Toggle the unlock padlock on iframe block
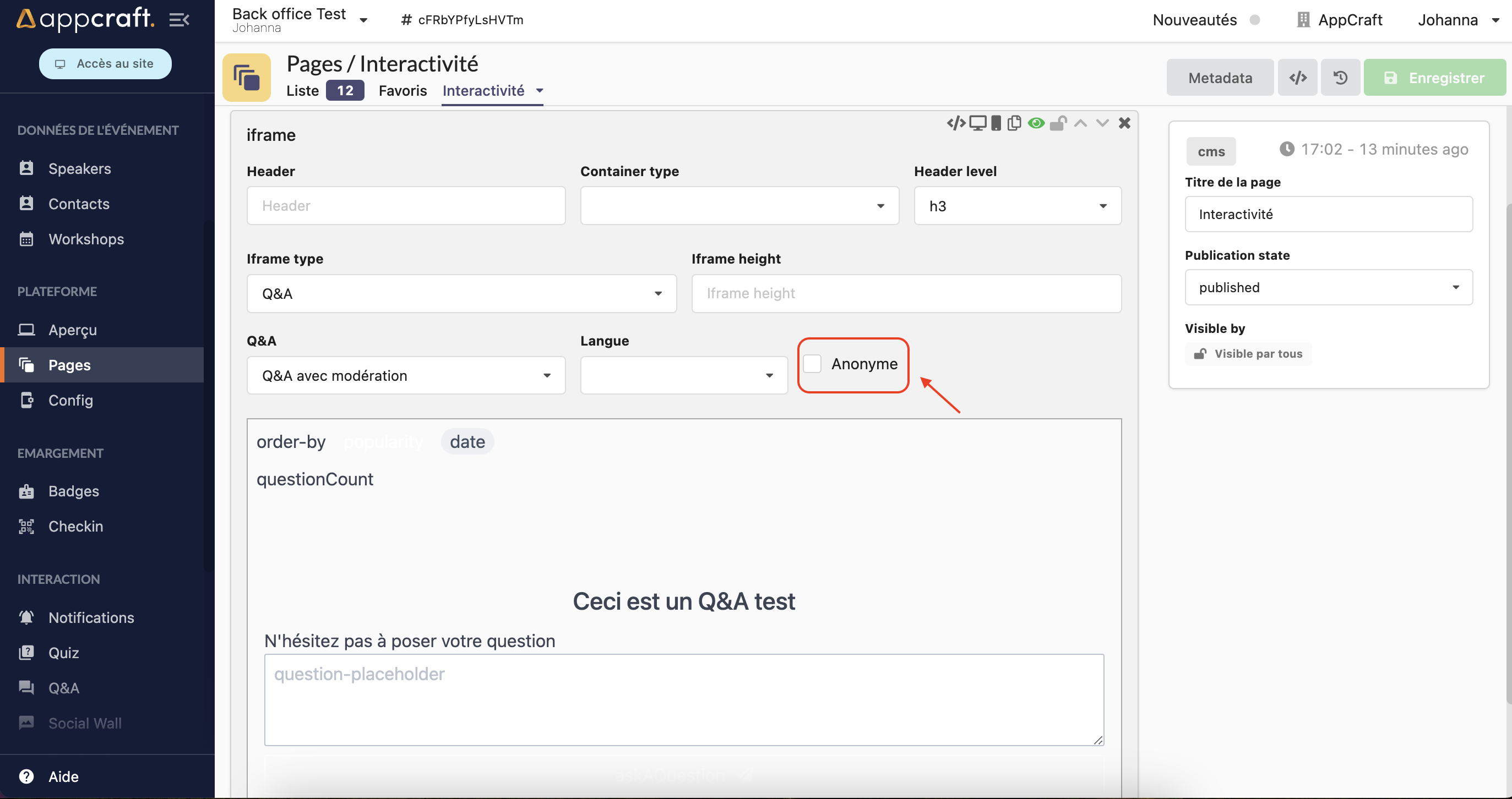Screen dimensions: 1512x799 tap(1058, 123)
